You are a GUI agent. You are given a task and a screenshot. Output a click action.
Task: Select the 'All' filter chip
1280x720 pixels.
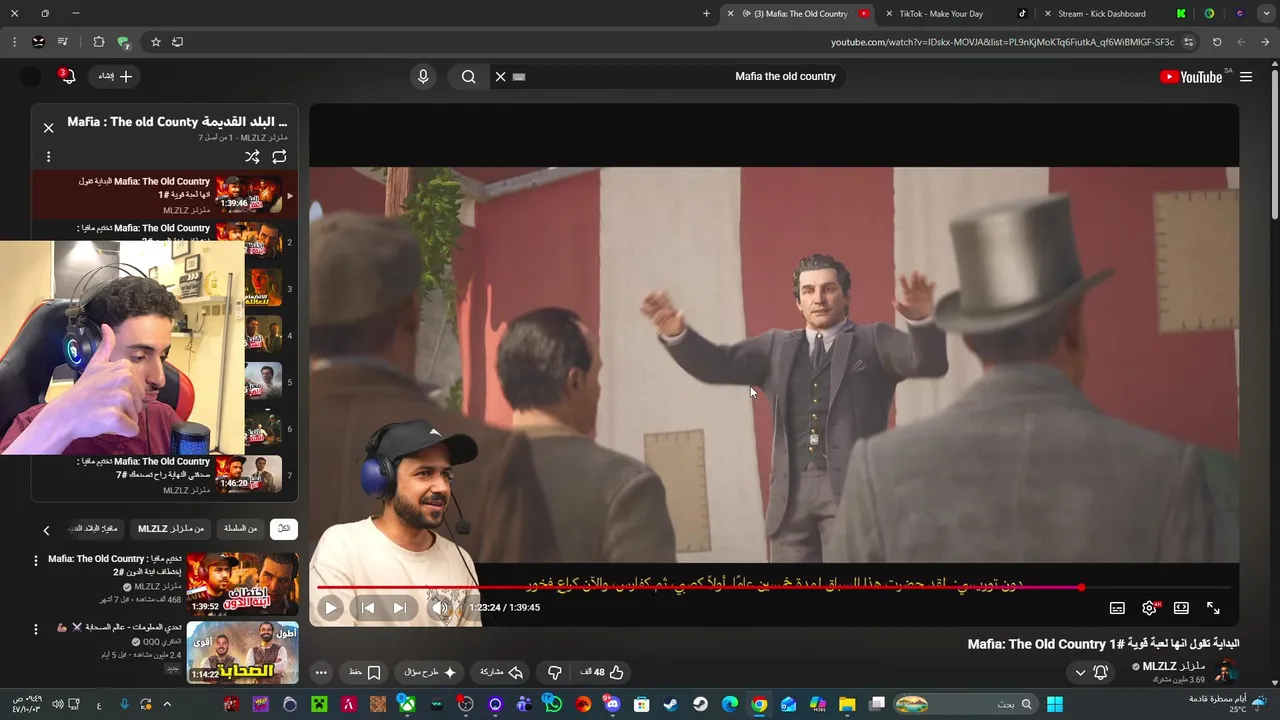point(284,528)
